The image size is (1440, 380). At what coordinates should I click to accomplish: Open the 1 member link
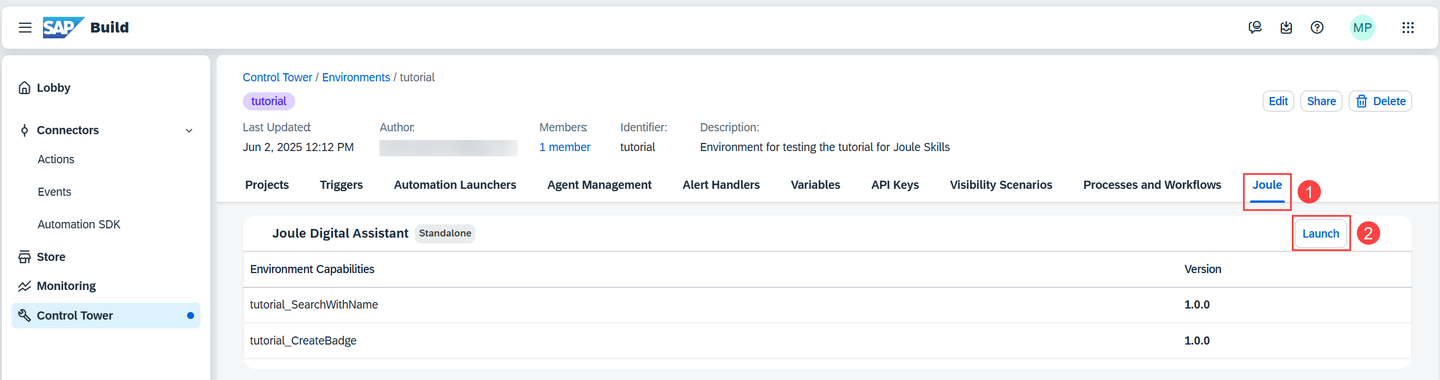pos(565,147)
